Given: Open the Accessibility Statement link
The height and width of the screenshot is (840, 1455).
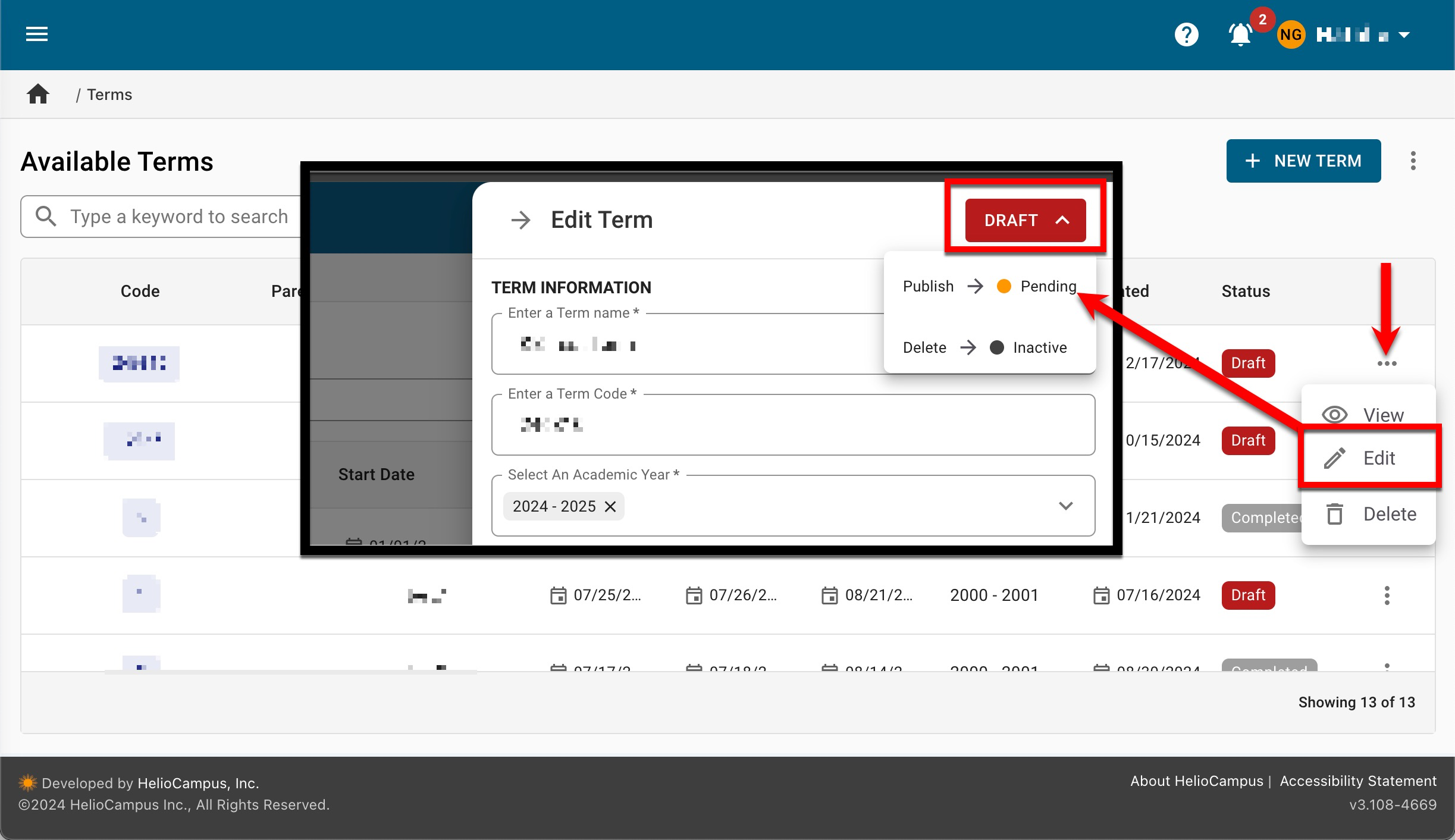Looking at the screenshot, I should pyautogui.click(x=1357, y=781).
